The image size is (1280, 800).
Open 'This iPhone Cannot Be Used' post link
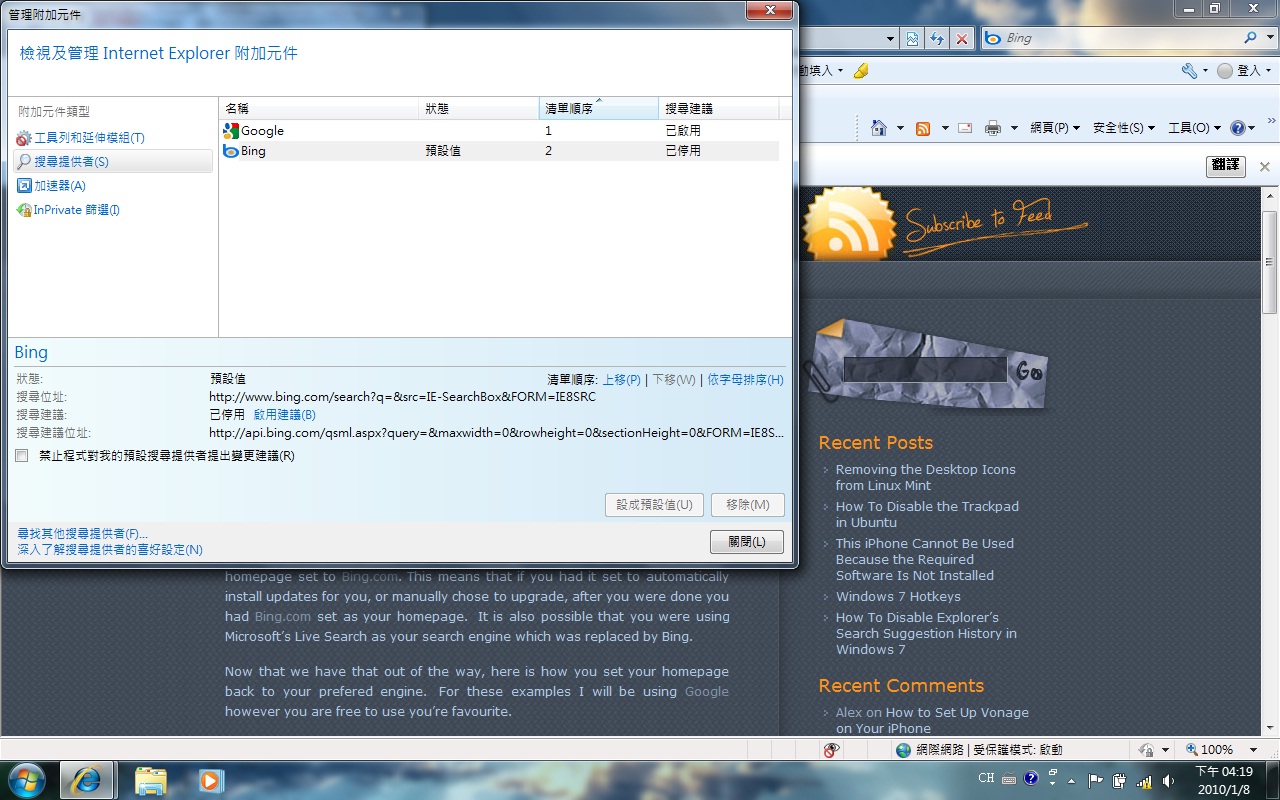coord(925,559)
